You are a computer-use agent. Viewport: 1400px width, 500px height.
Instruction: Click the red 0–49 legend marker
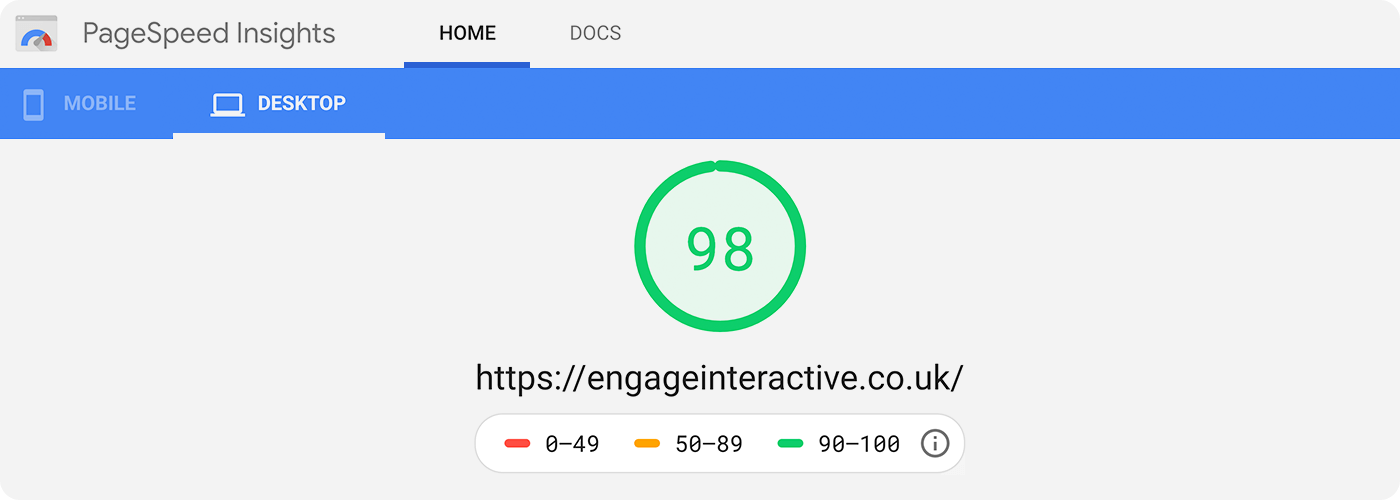[x=517, y=443]
